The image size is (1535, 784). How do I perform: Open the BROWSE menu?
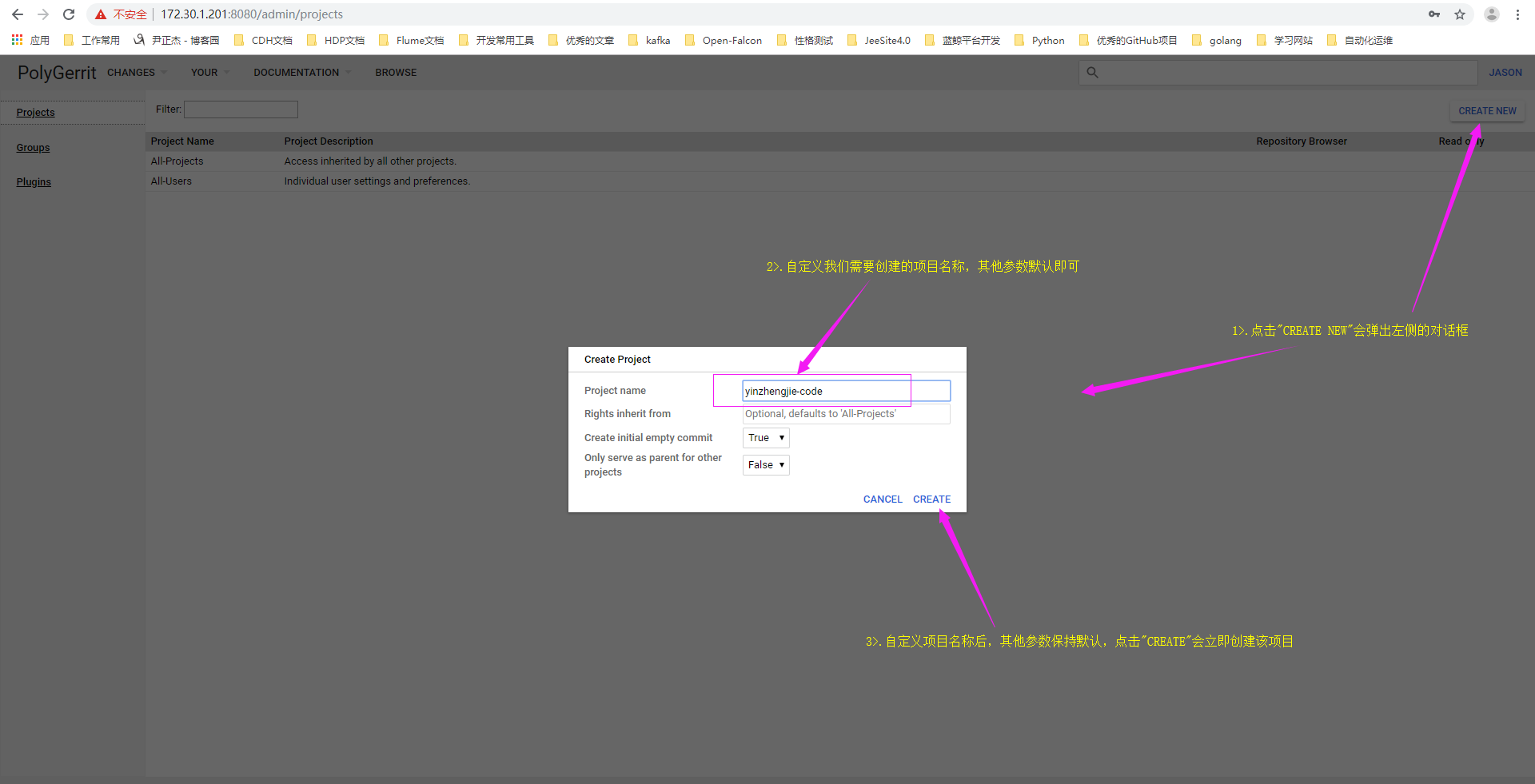click(396, 72)
